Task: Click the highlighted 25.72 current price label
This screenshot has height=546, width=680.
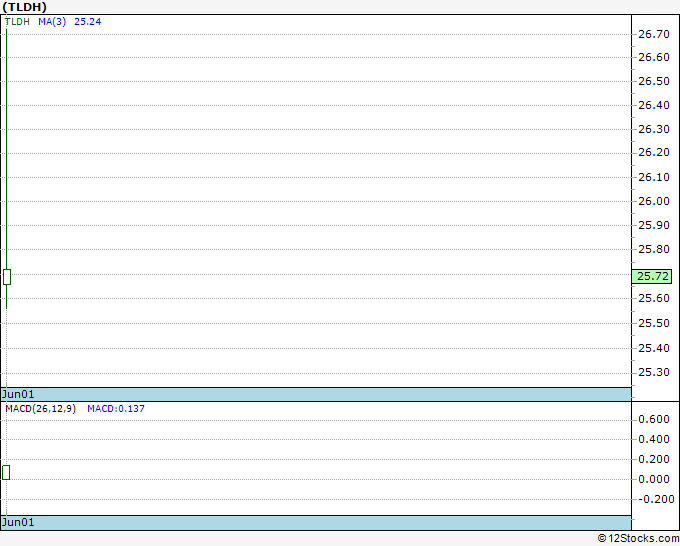Action: click(652, 276)
